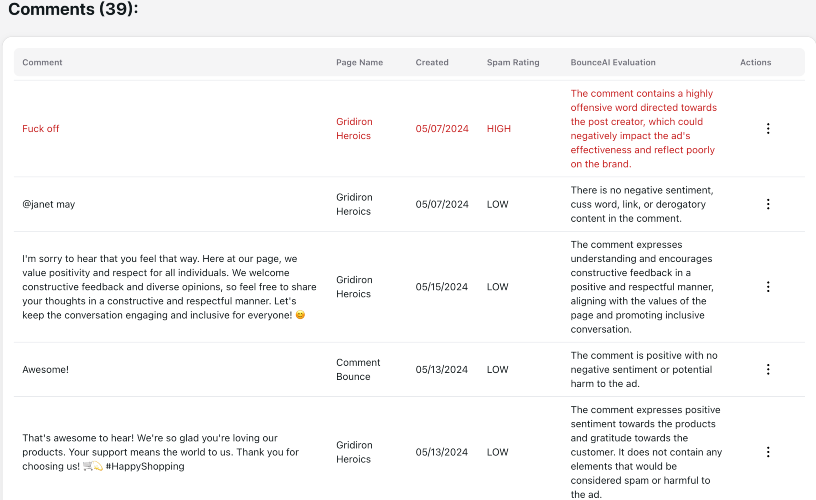Open actions menu for the HIGH spam comment
The image size is (816, 500).
point(768,129)
